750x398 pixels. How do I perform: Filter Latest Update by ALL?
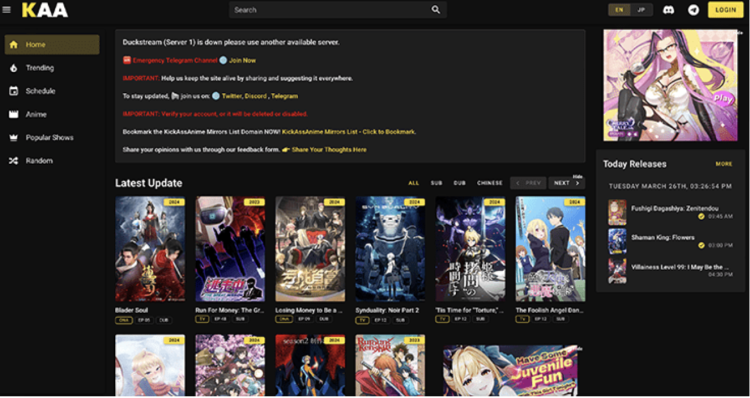[413, 183]
